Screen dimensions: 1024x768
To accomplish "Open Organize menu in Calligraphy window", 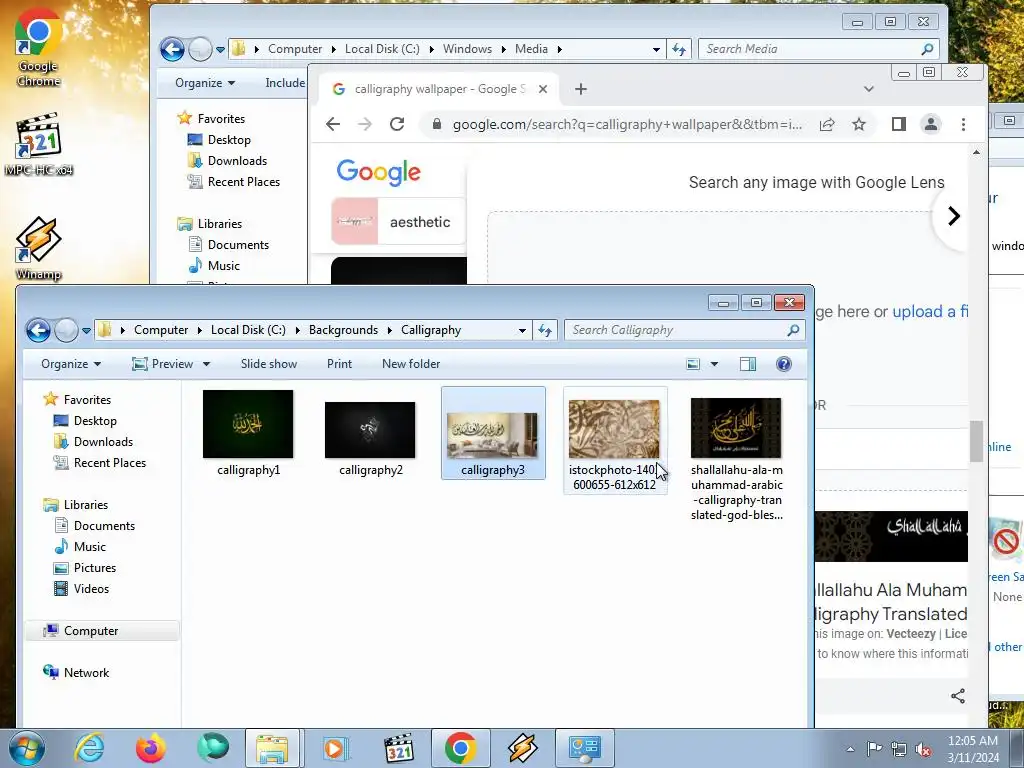I will coord(71,364).
